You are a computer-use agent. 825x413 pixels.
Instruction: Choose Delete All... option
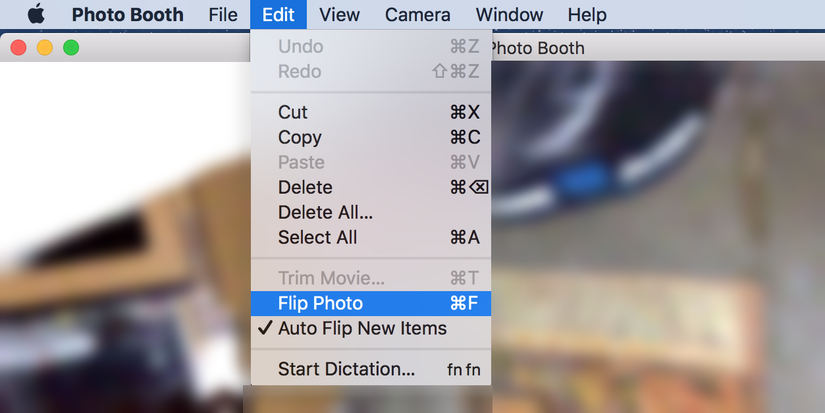tap(371, 212)
